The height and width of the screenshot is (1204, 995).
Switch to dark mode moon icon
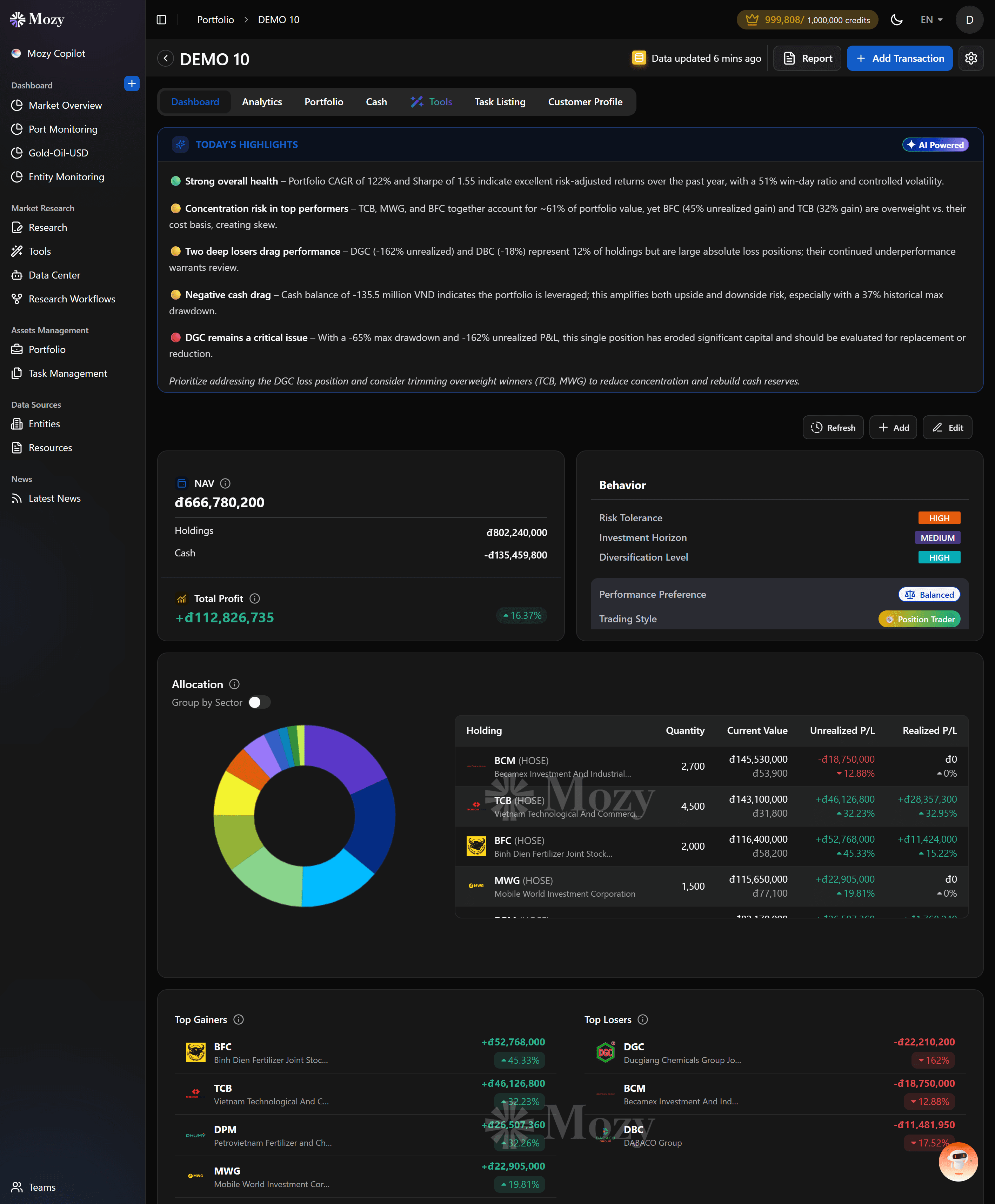896,20
